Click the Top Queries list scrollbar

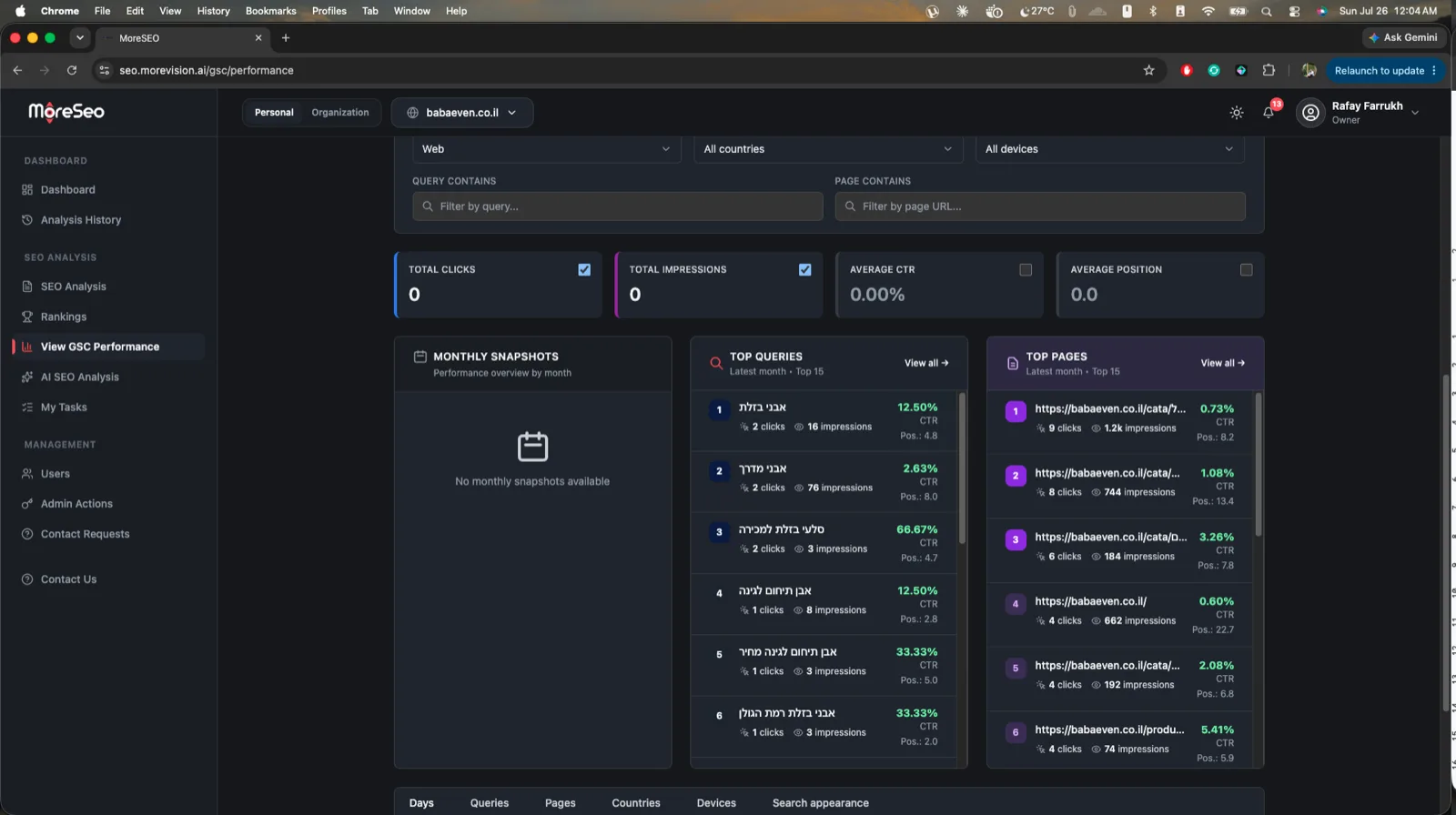pyautogui.click(x=962, y=468)
